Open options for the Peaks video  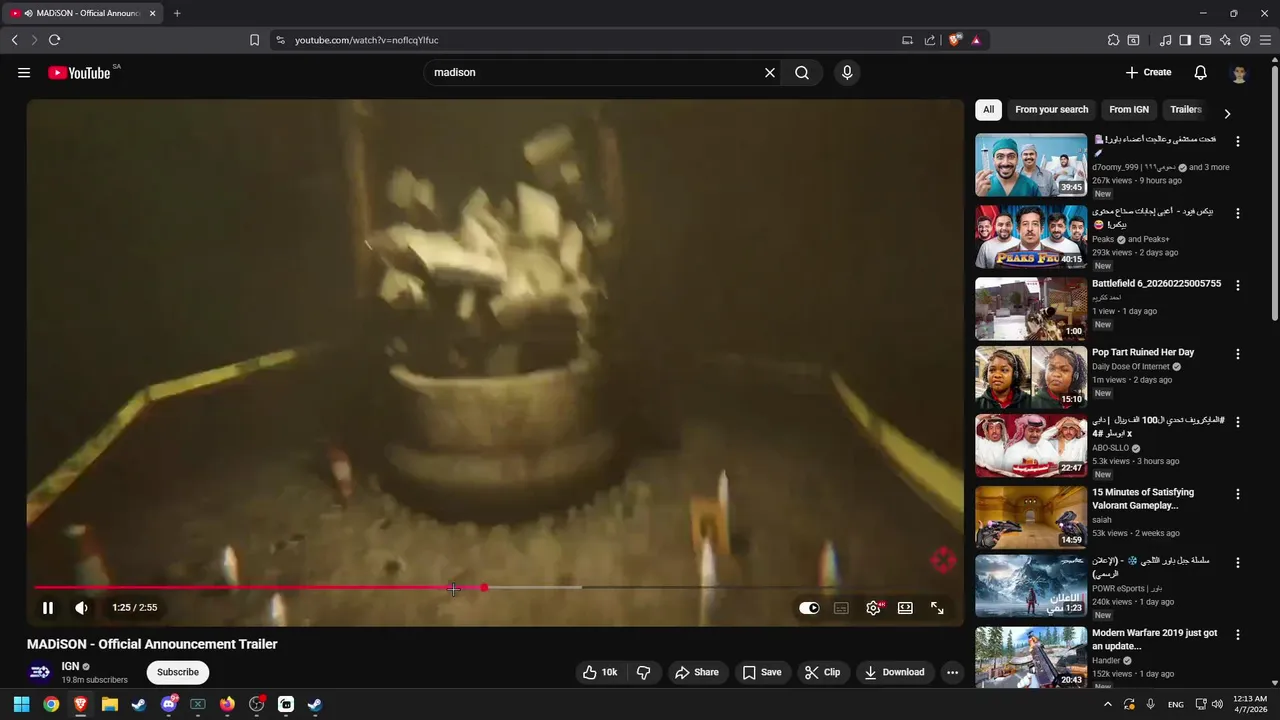pos(1238,214)
